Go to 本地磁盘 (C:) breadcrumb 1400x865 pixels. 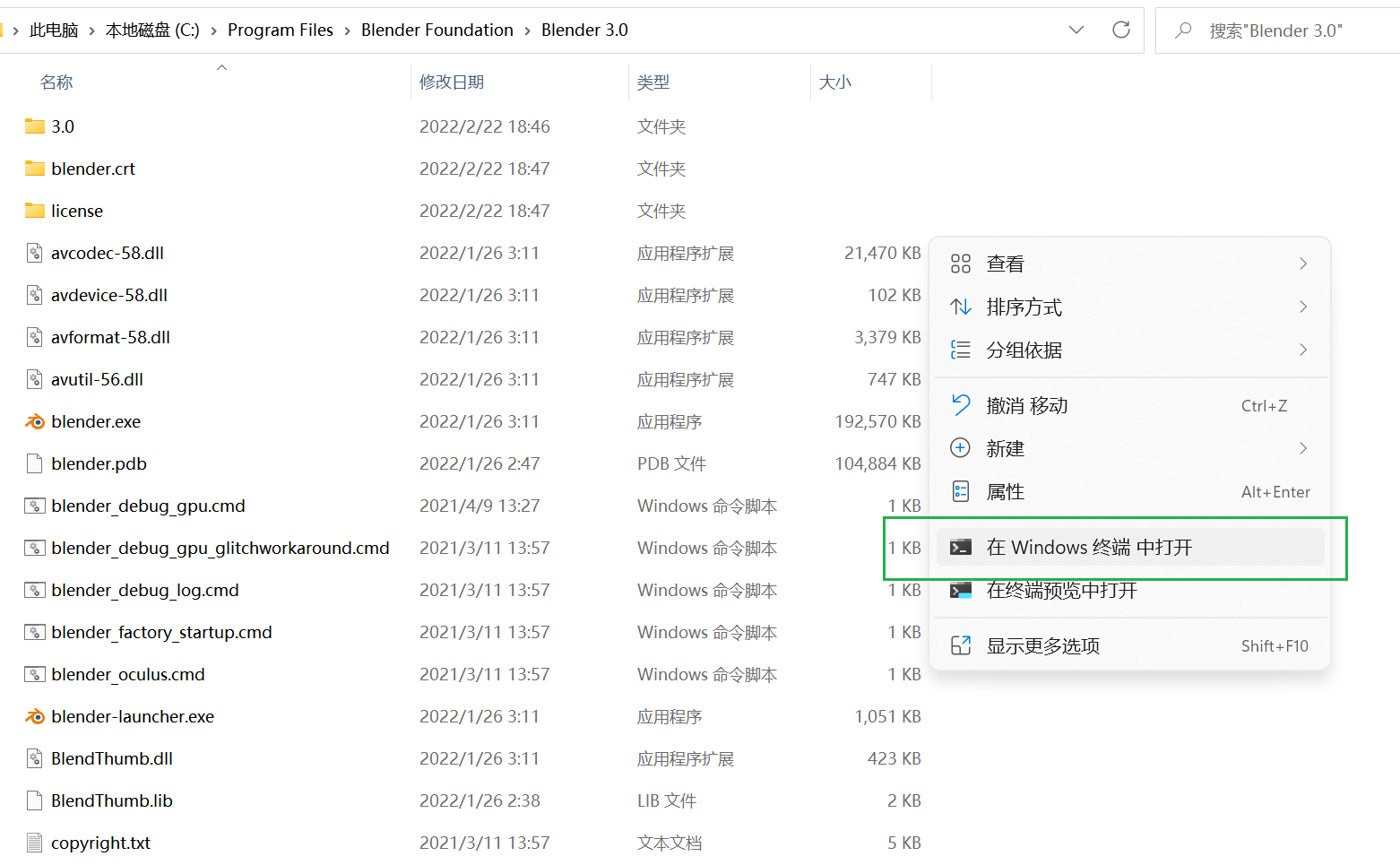[152, 30]
